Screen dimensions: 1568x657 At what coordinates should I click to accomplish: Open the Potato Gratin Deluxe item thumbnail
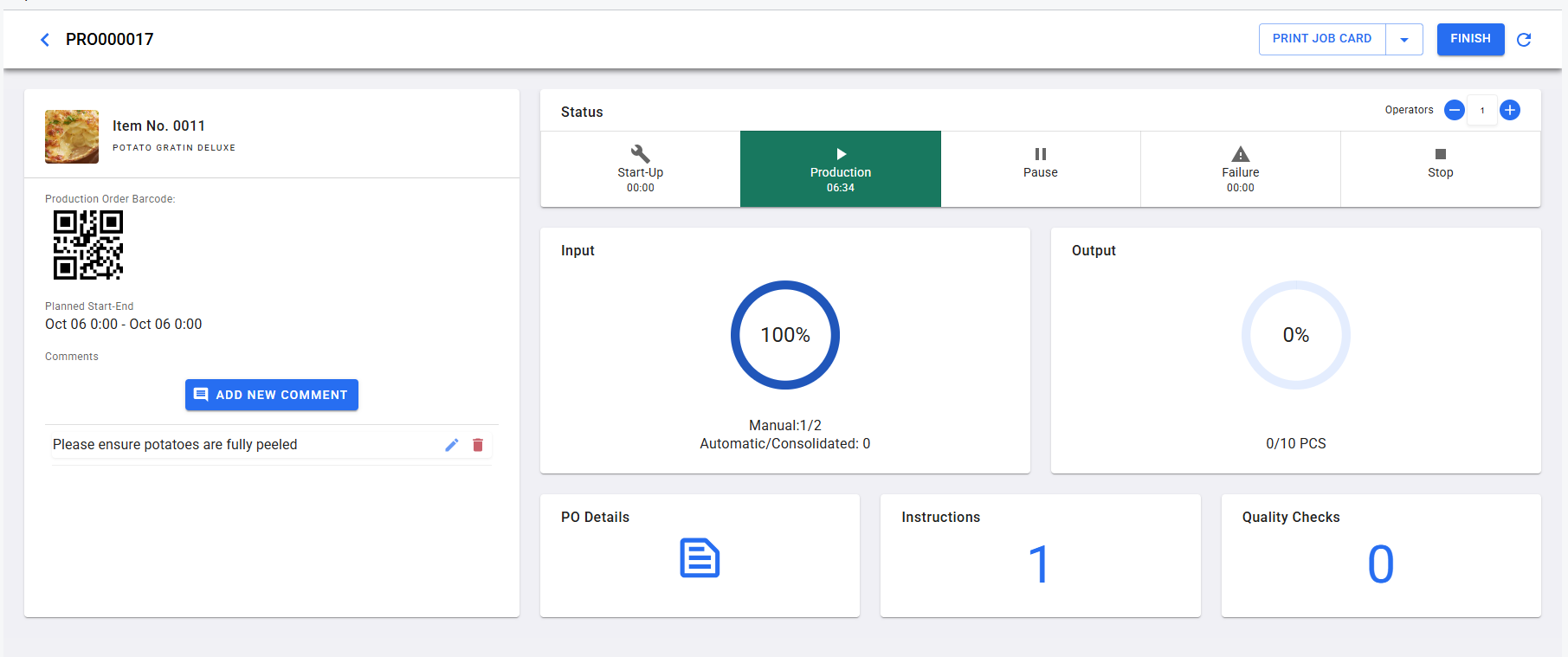coord(72,137)
